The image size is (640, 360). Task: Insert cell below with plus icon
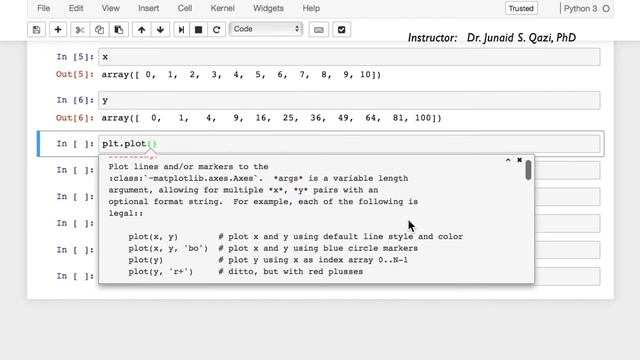[x=58, y=29]
